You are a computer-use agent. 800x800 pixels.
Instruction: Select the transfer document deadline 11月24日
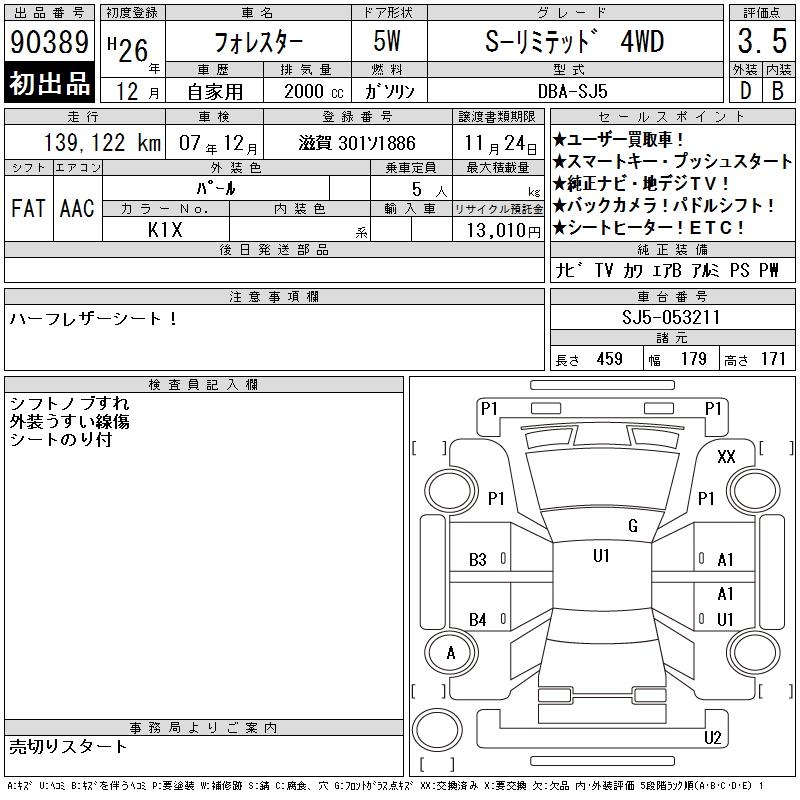click(501, 143)
